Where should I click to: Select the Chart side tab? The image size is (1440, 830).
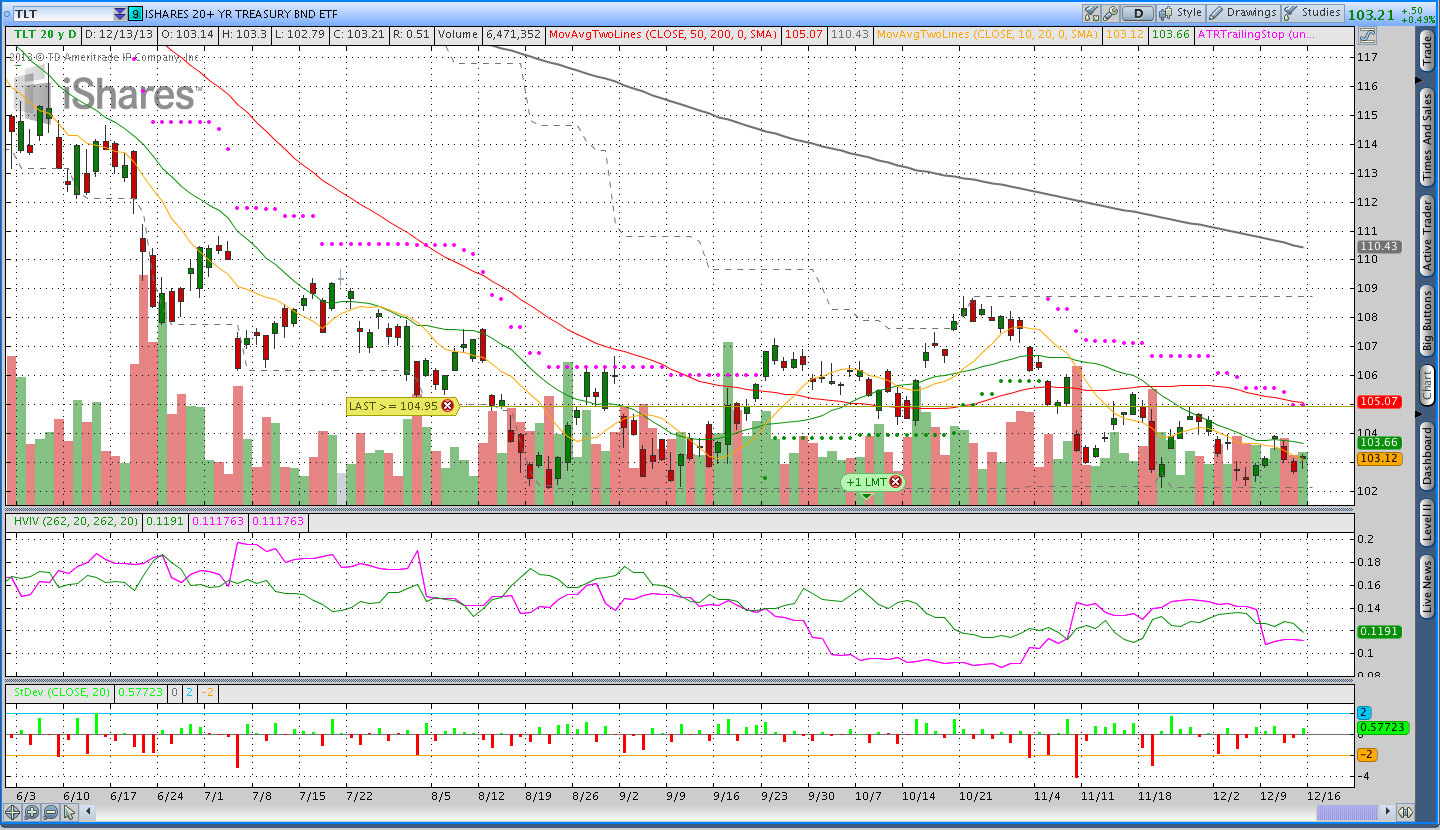pyautogui.click(x=1427, y=385)
